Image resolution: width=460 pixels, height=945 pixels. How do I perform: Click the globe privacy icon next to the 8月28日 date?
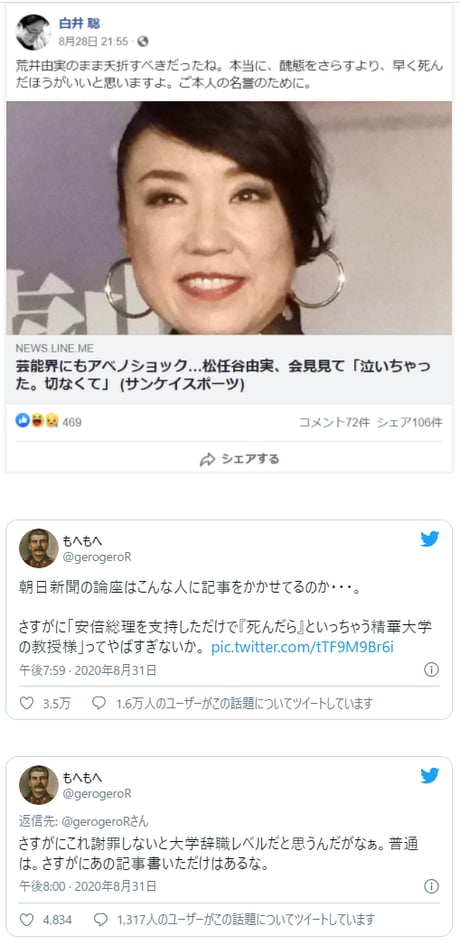[142, 42]
